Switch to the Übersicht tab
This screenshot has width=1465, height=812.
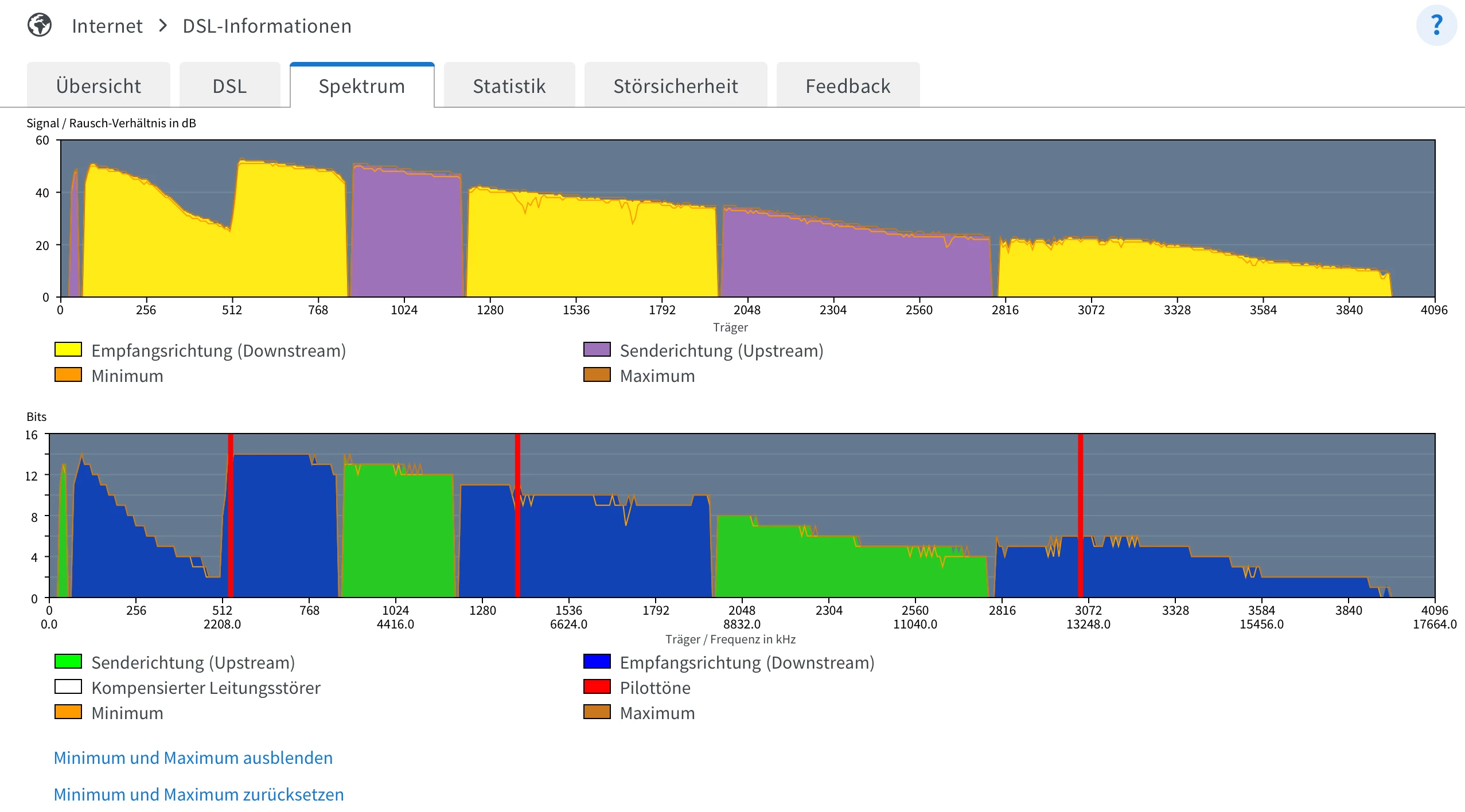coord(98,86)
